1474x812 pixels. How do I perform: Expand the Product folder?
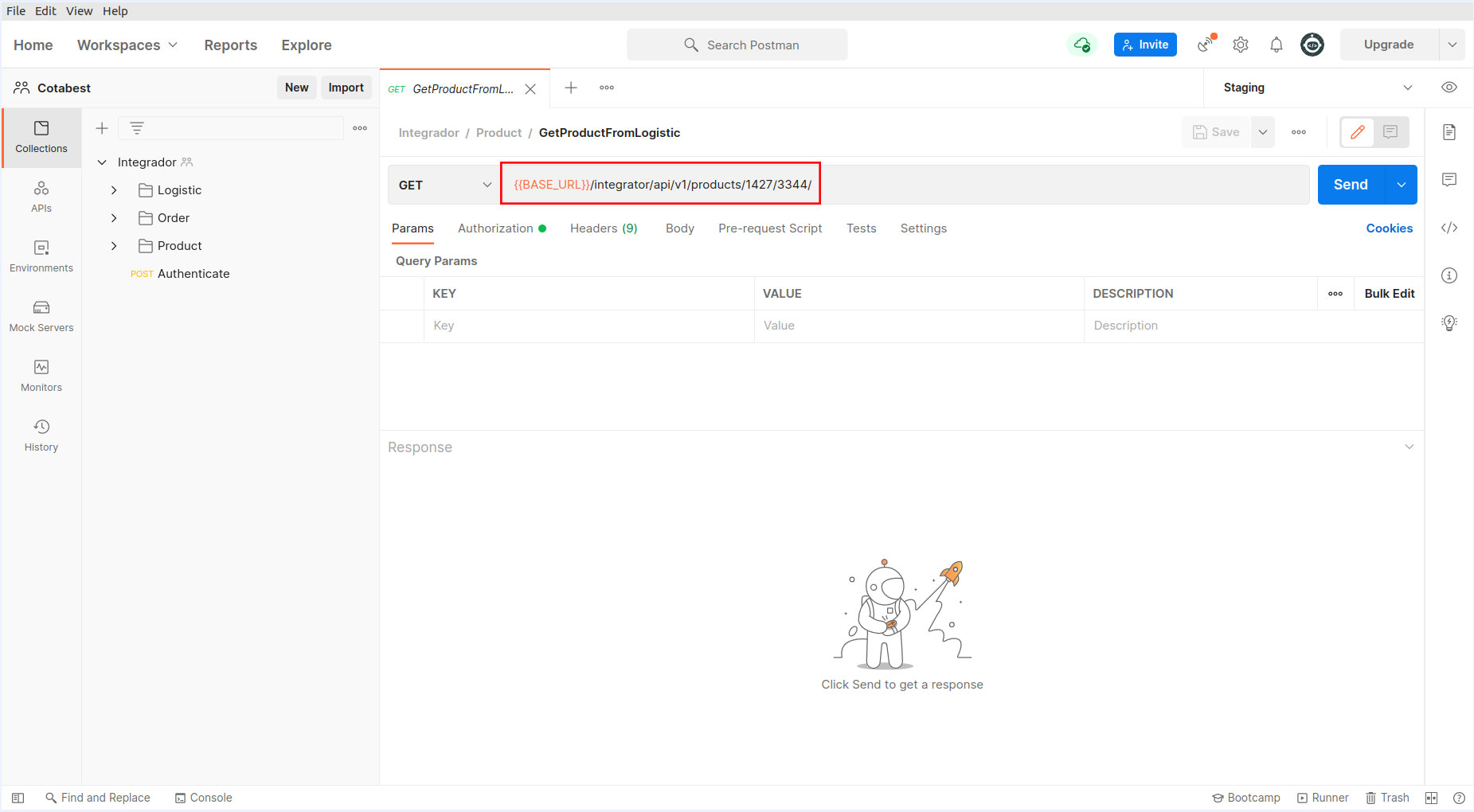click(114, 246)
